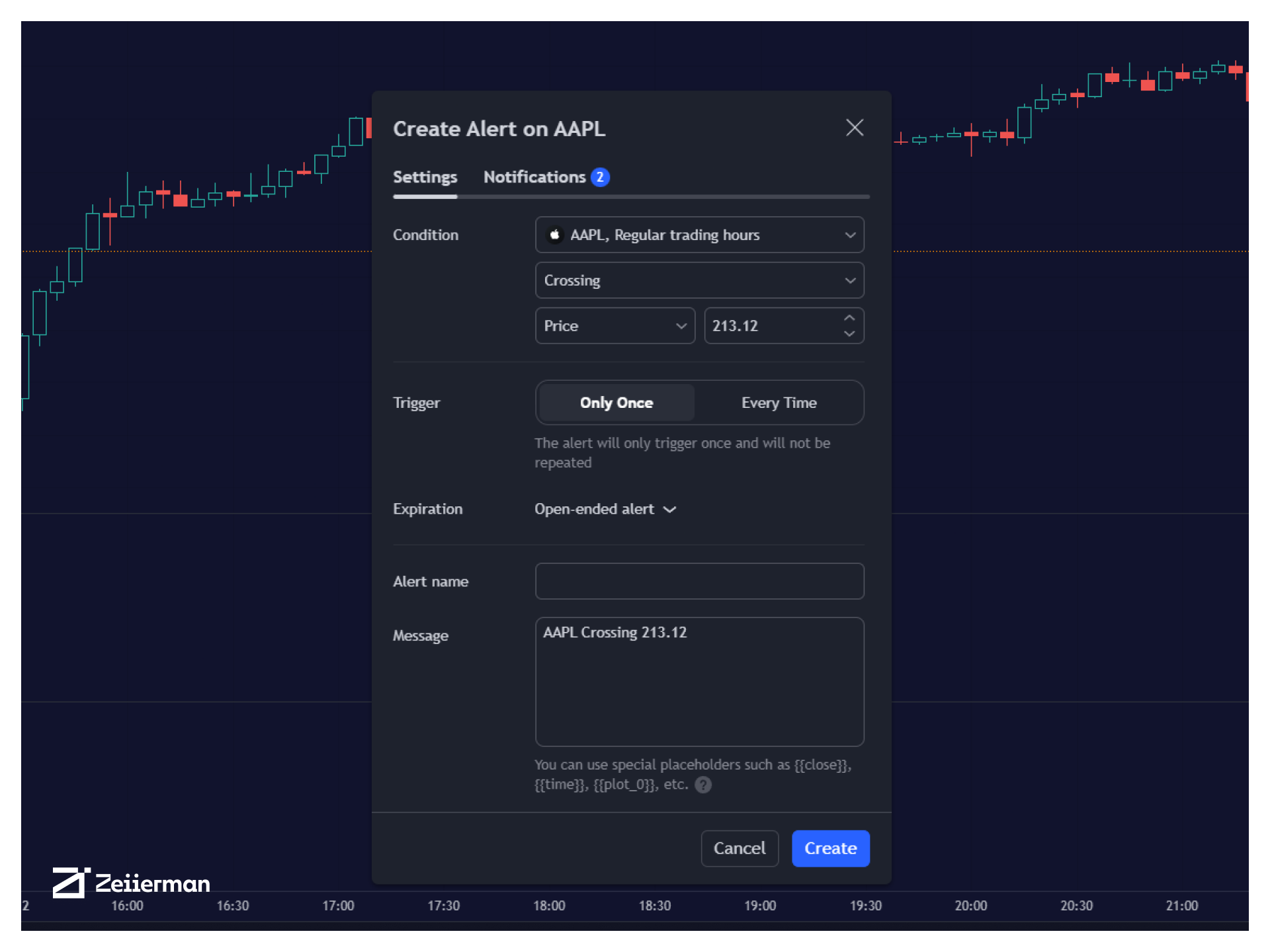Open the Price type dropdown
This screenshot has width=1270, height=952.
pos(614,326)
